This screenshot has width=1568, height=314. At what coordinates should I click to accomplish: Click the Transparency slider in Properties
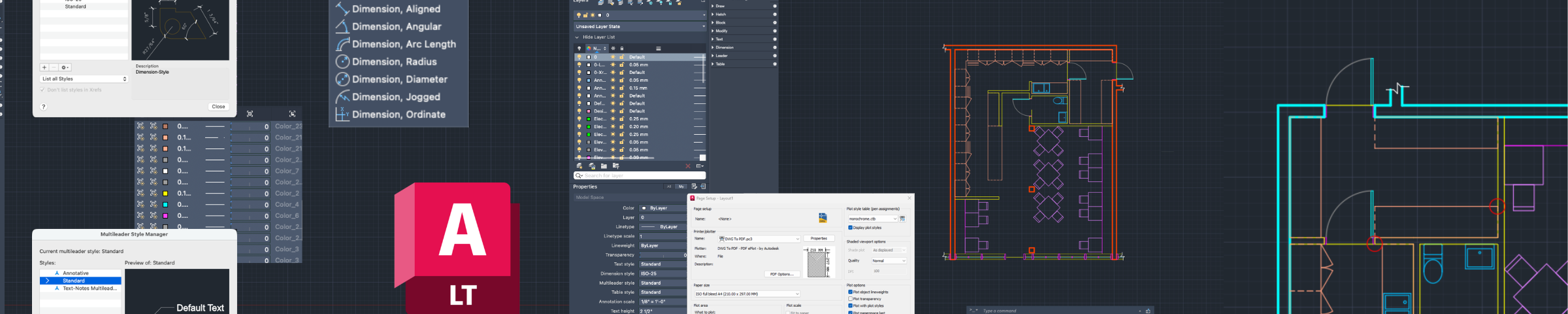coord(662,255)
